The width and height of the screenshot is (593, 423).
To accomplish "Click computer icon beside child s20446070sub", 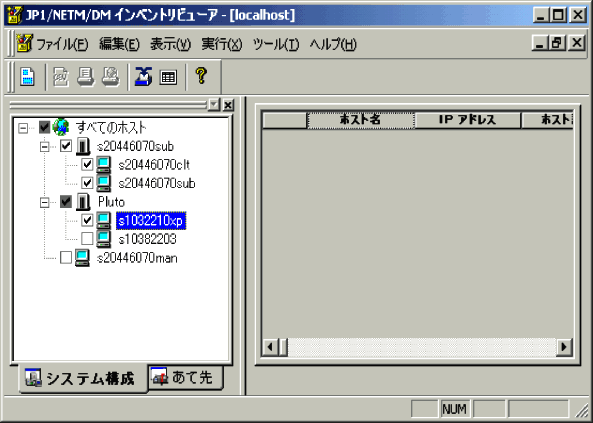I will [x=103, y=183].
